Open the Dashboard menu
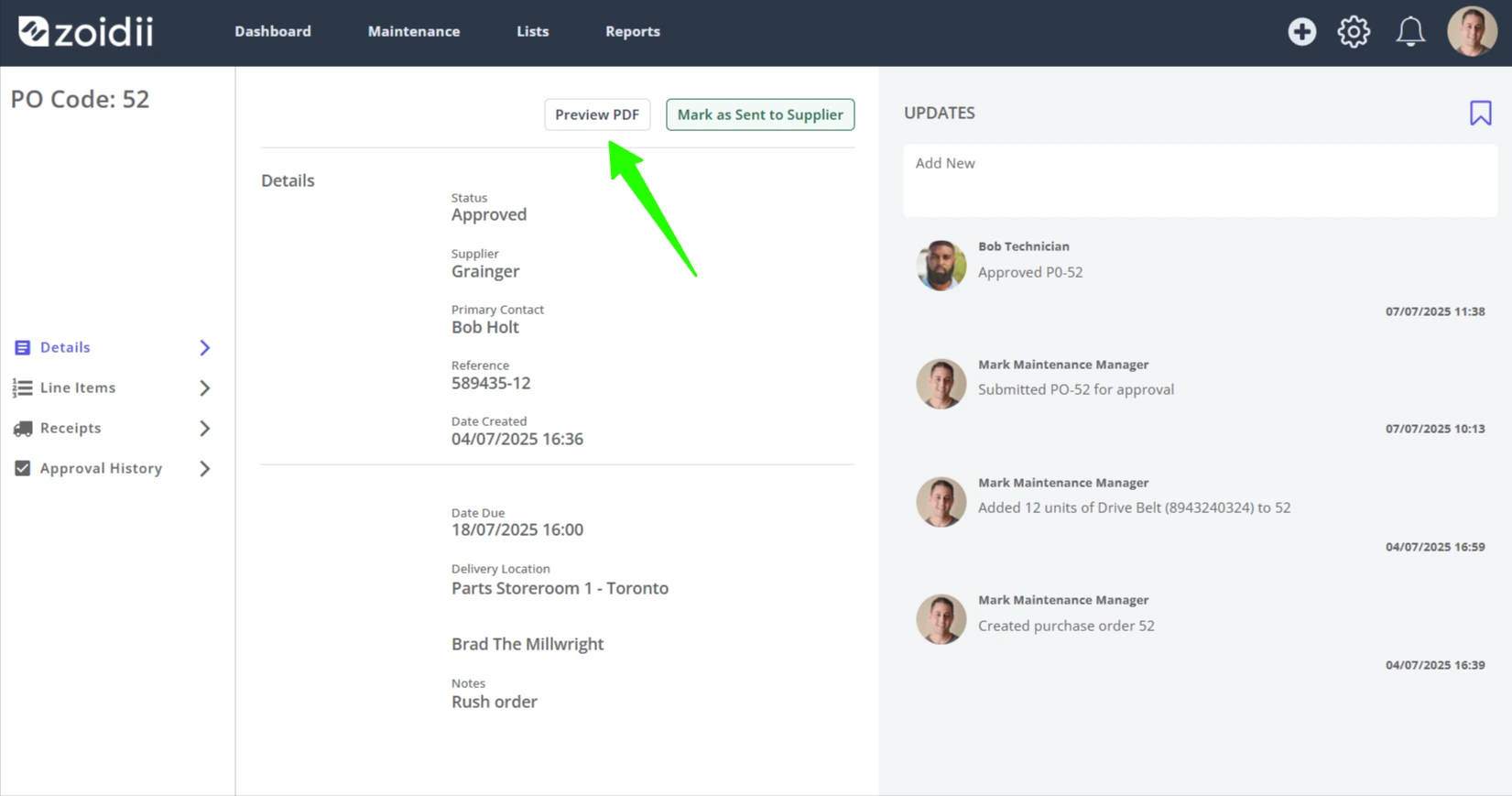The image size is (1512, 796). tap(273, 31)
